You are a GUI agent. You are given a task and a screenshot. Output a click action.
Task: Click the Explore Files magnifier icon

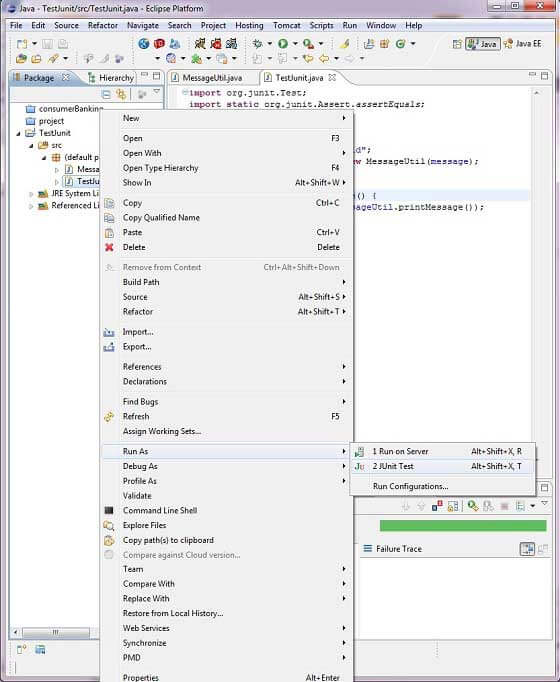(109, 525)
